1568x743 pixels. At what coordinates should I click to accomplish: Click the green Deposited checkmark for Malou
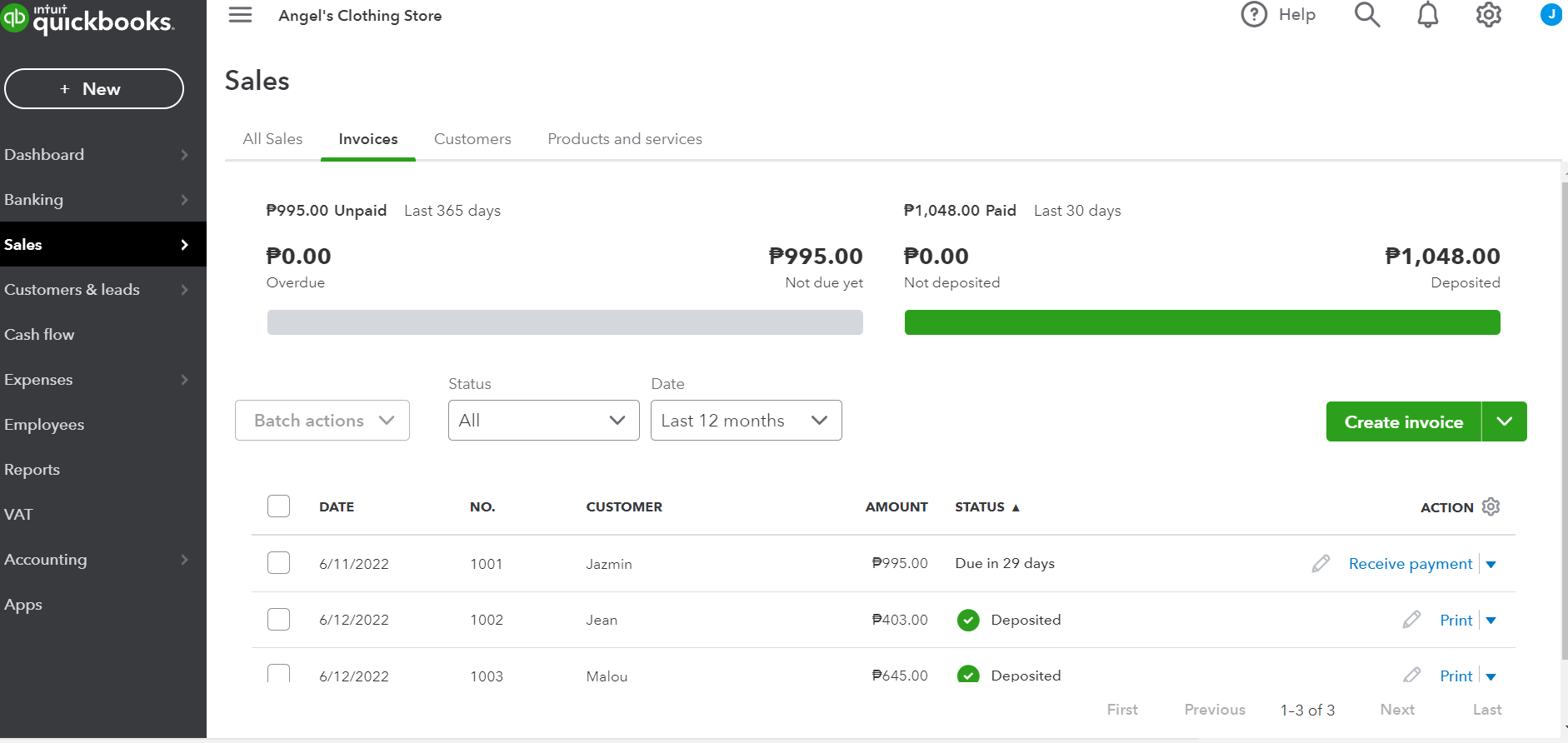coord(968,674)
